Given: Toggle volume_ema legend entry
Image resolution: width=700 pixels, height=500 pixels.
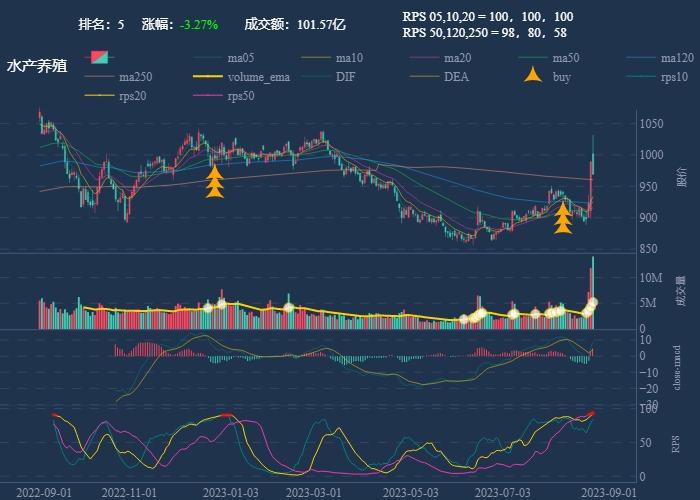Looking at the screenshot, I should (242, 77).
